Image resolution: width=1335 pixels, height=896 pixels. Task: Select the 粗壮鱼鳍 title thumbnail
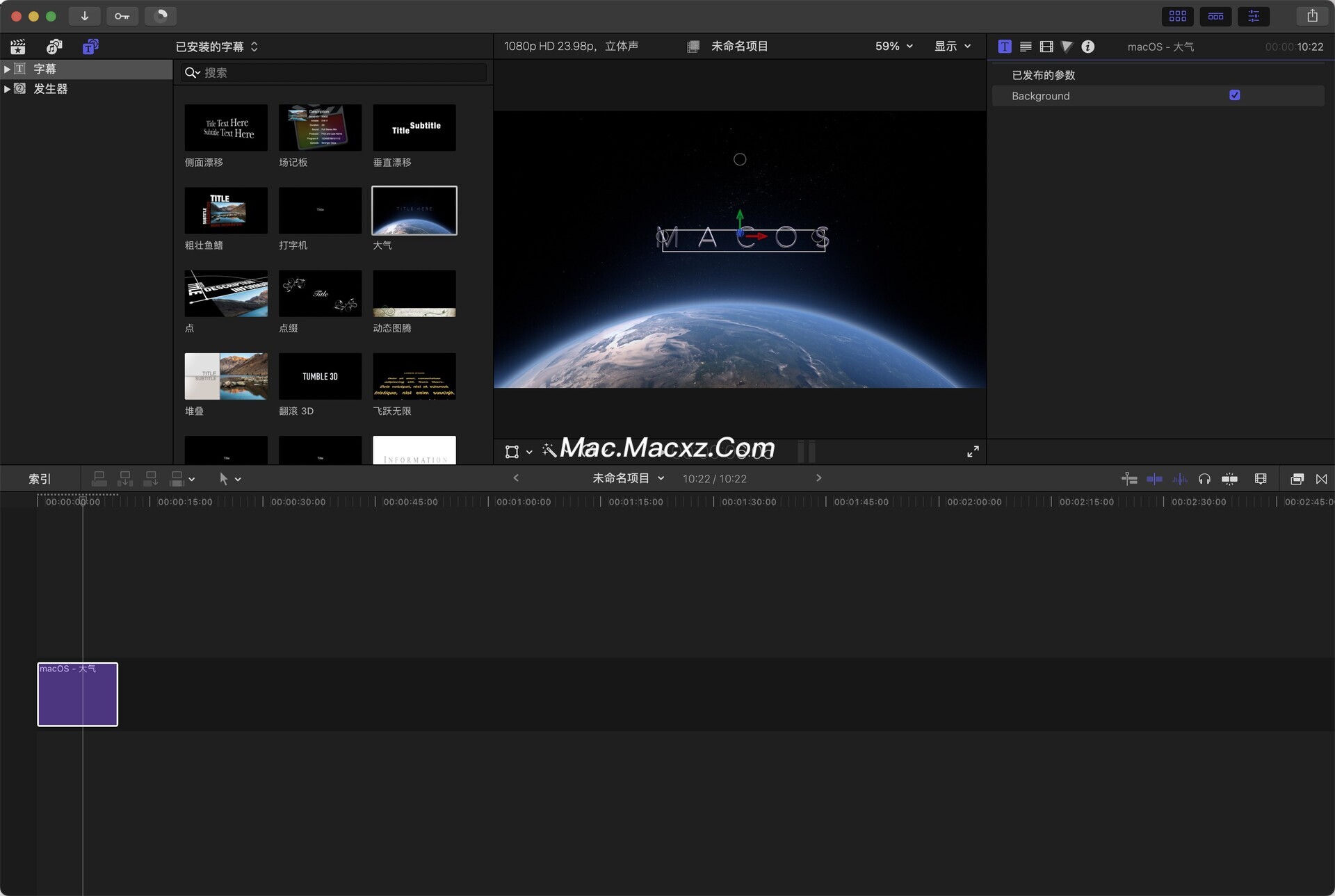[x=226, y=210]
